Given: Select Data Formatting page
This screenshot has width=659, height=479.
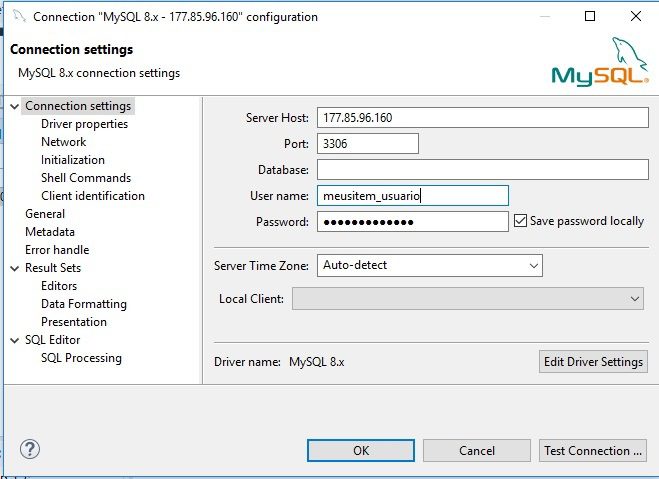Looking at the screenshot, I should point(84,304).
